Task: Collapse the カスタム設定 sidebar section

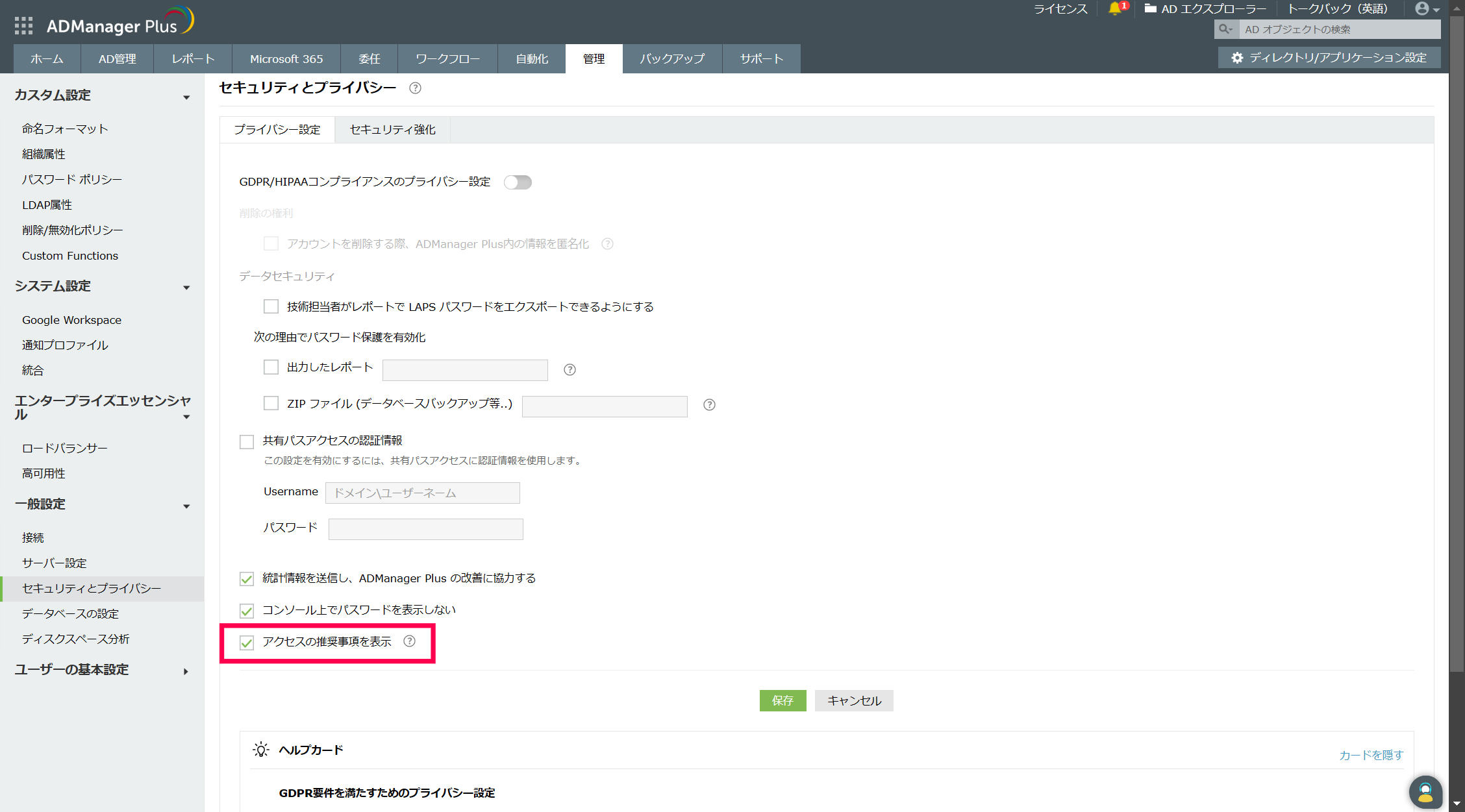Action: pos(186,97)
